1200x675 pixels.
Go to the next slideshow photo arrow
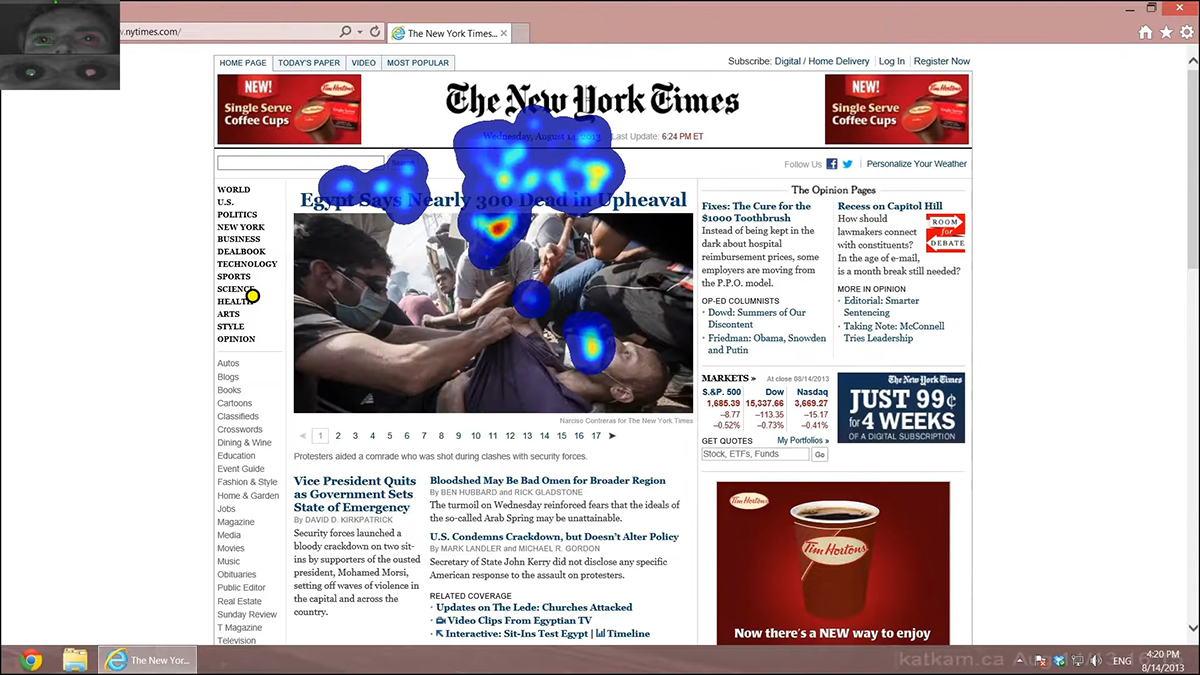click(x=612, y=436)
